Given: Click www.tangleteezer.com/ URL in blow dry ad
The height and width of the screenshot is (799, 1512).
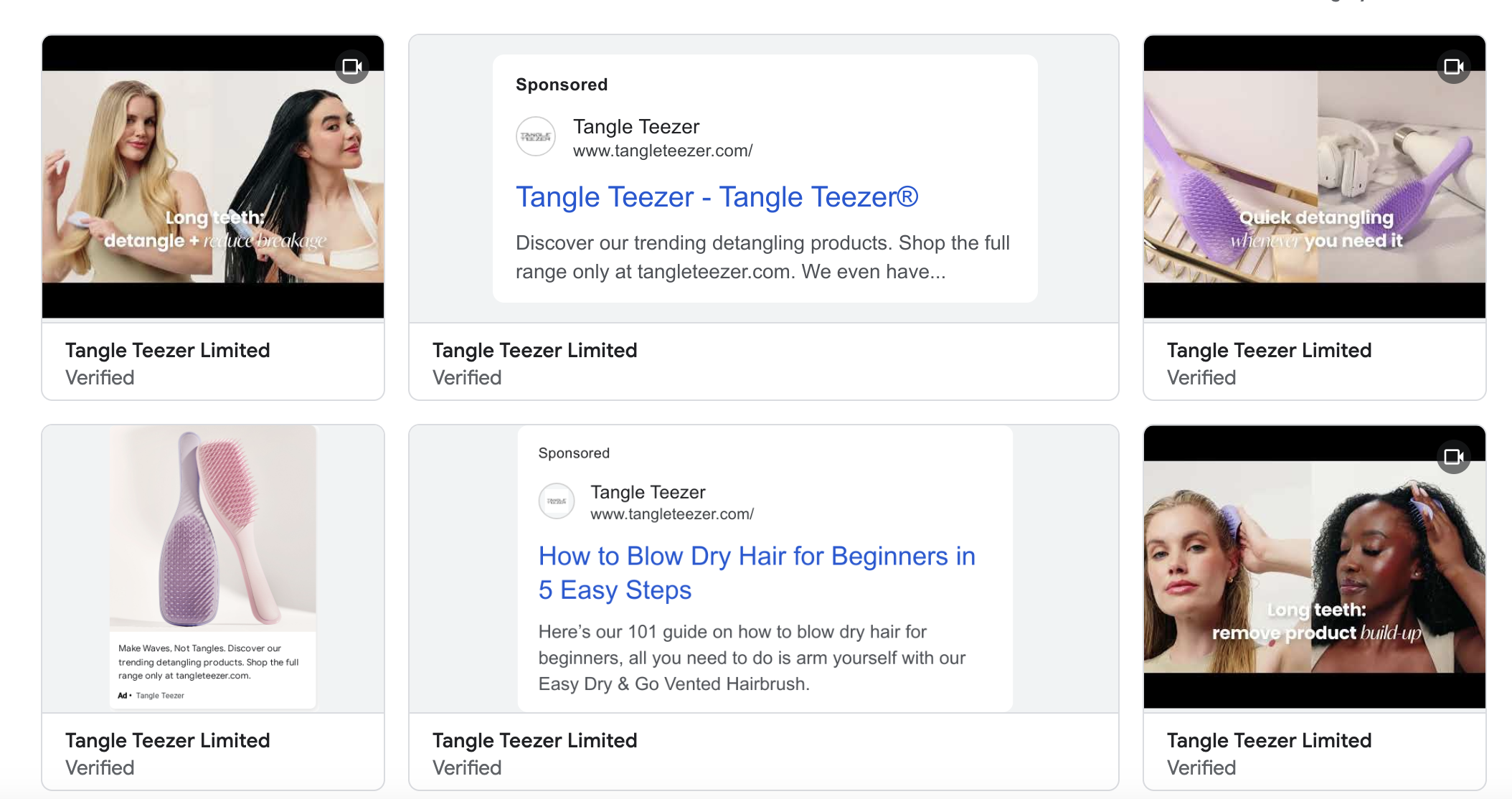Looking at the screenshot, I should click(672, 514).
